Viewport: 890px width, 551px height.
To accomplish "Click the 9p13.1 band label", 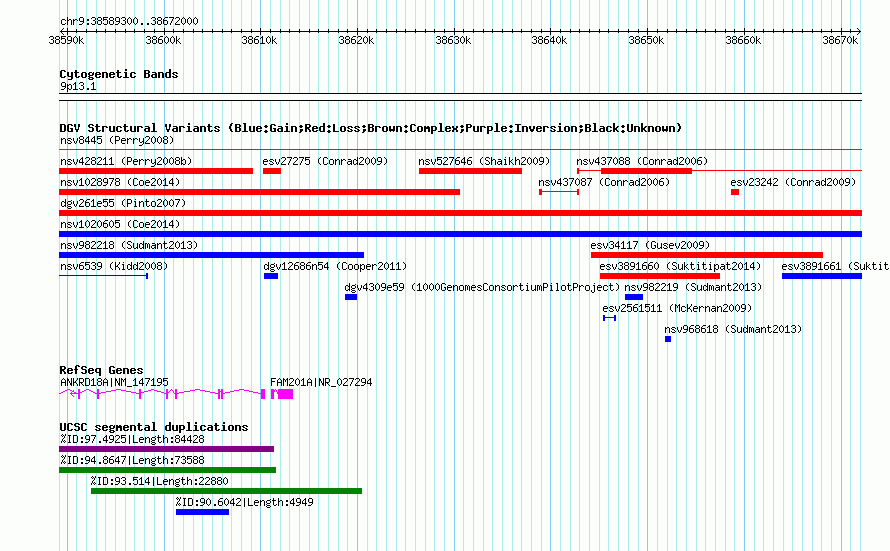I will pos(78,86).
